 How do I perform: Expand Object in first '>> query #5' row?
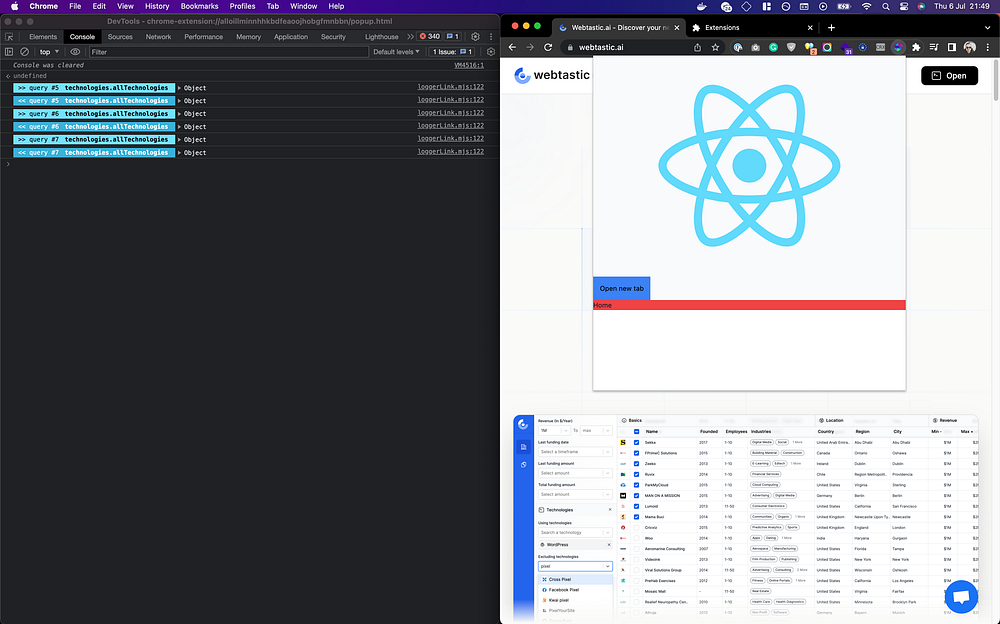pyautogui.click(x=192, y=88)
